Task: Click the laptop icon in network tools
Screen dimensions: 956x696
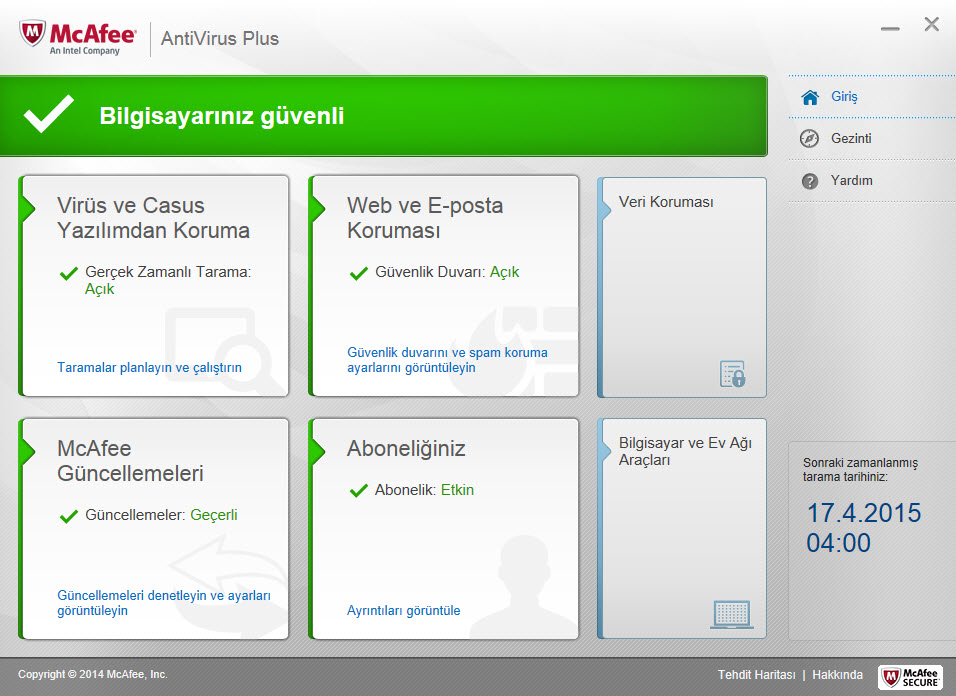Action: 731,613
